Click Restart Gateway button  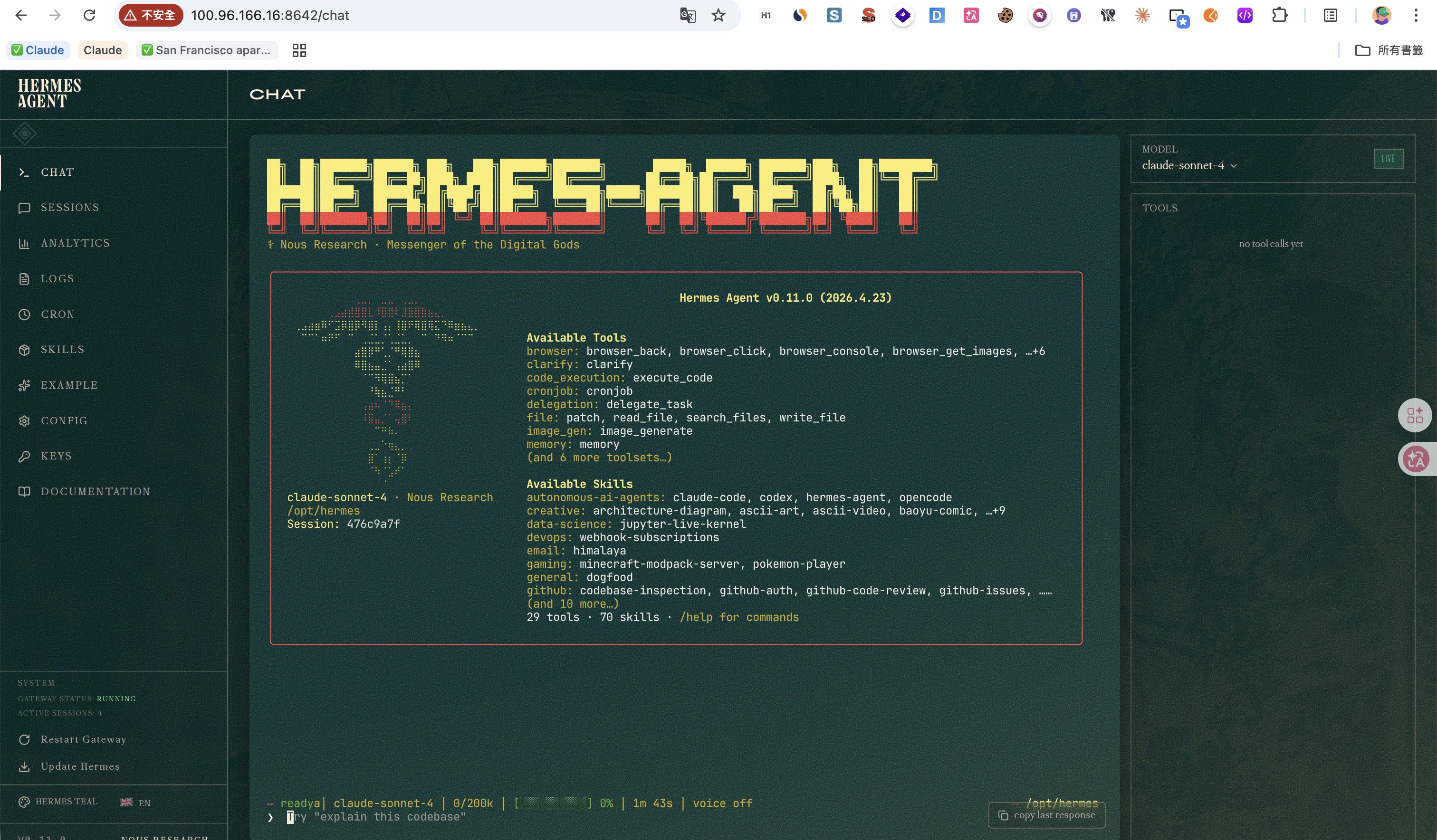[83, 739]
